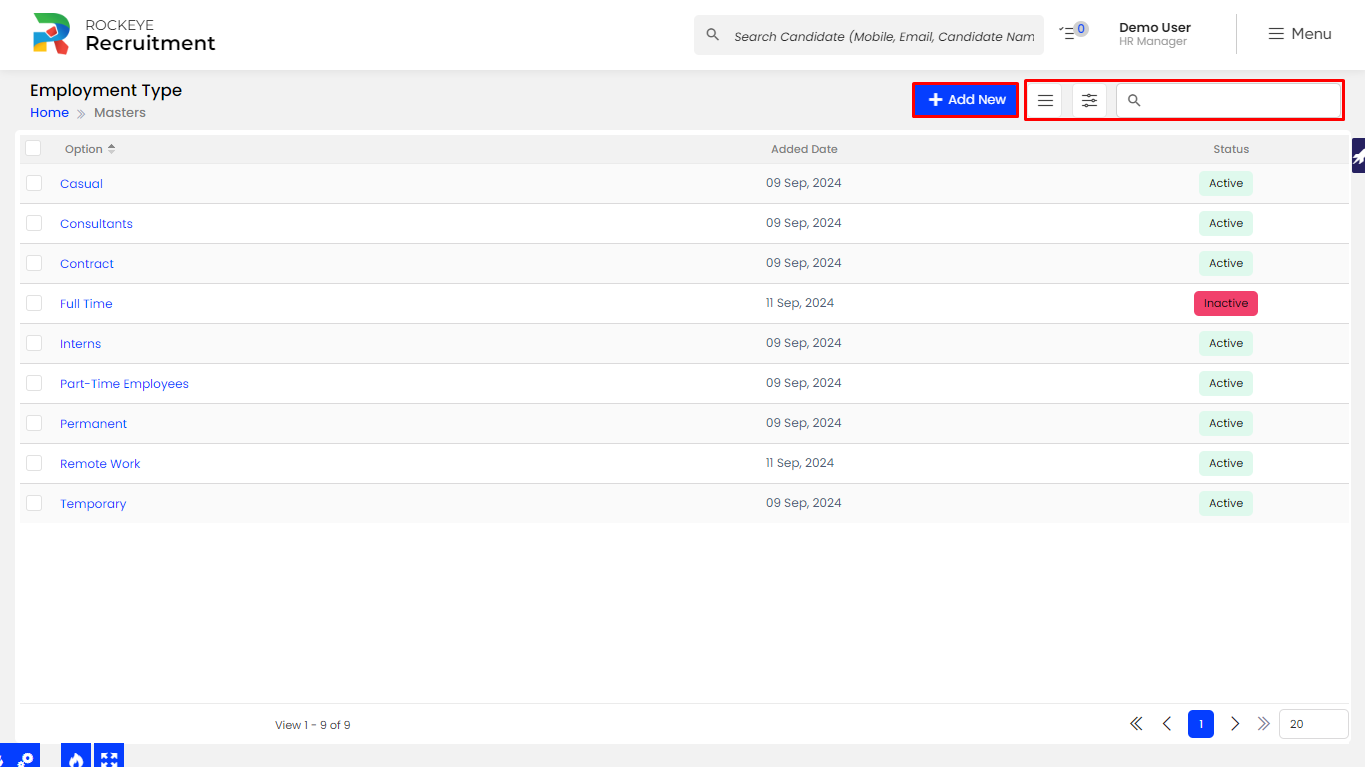Open the Temporary employment type
This screenshot has width=1365, height=767.
tap(93, 504)
